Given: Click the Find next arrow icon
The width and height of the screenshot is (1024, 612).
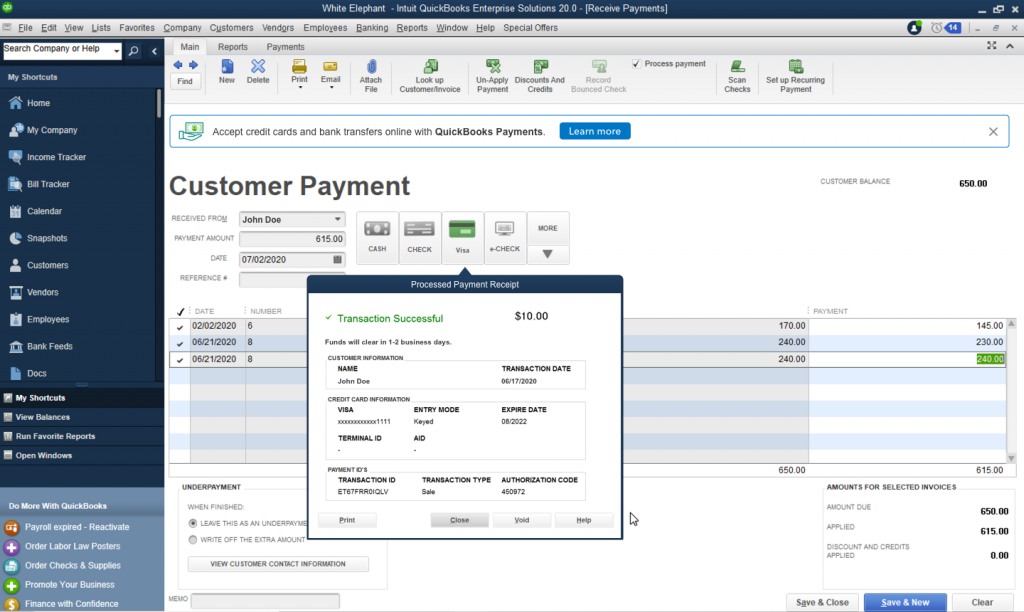Looking at the screenshot, I should pos(193,65).
